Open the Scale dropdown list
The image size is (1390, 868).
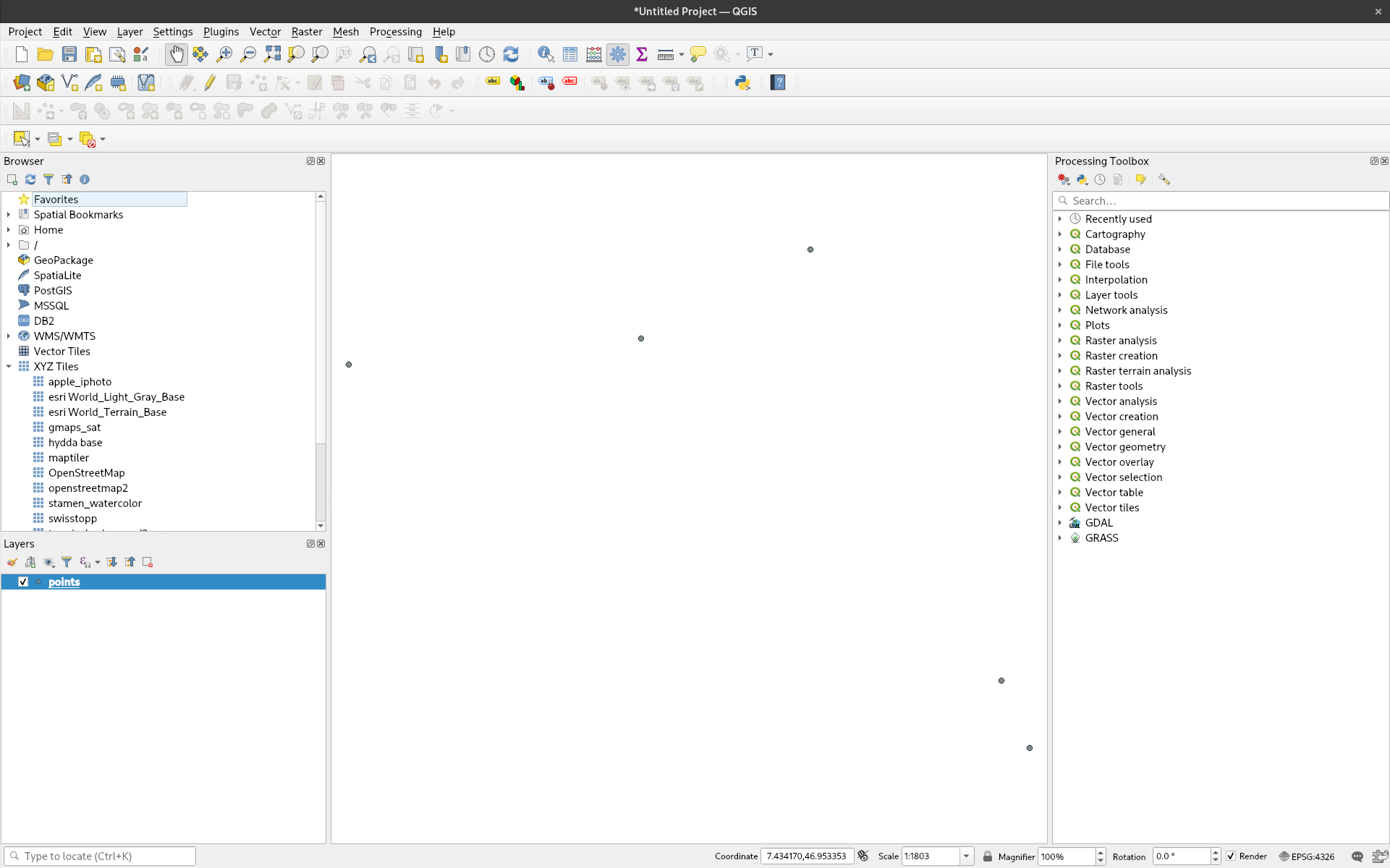tap(966, 856)
